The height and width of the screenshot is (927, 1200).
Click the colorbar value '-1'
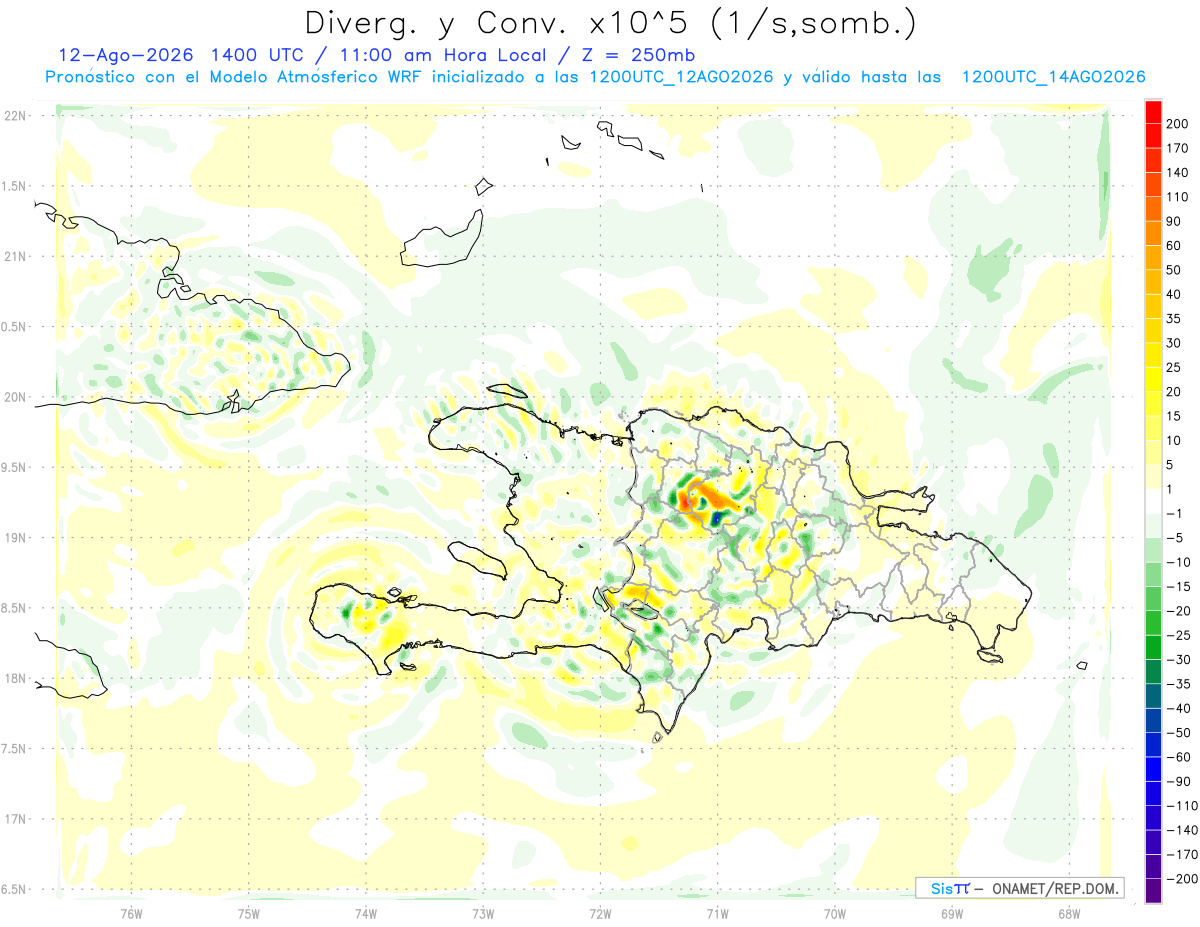(1176, 514)
